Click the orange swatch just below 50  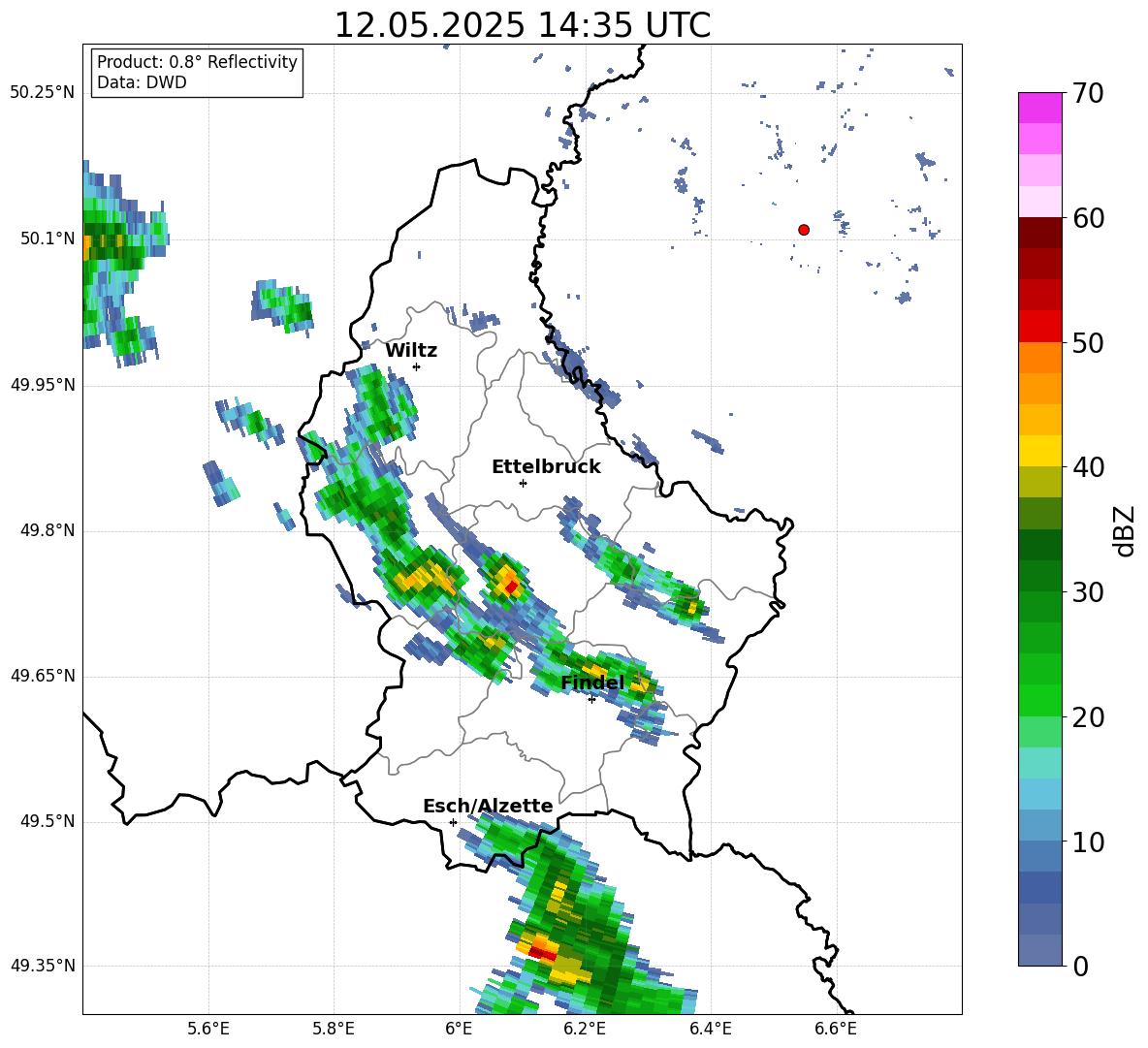point(1039,358)
